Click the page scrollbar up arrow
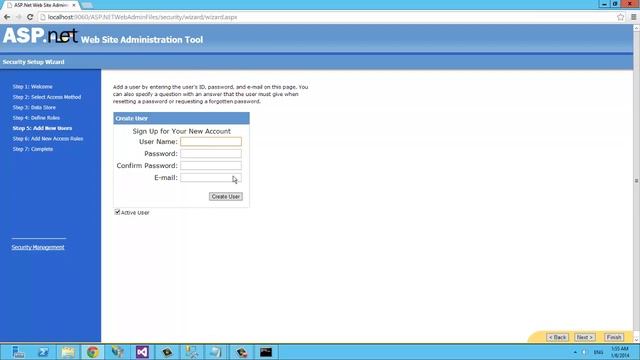Screen dimensions: 640x360 pos(636,28)
